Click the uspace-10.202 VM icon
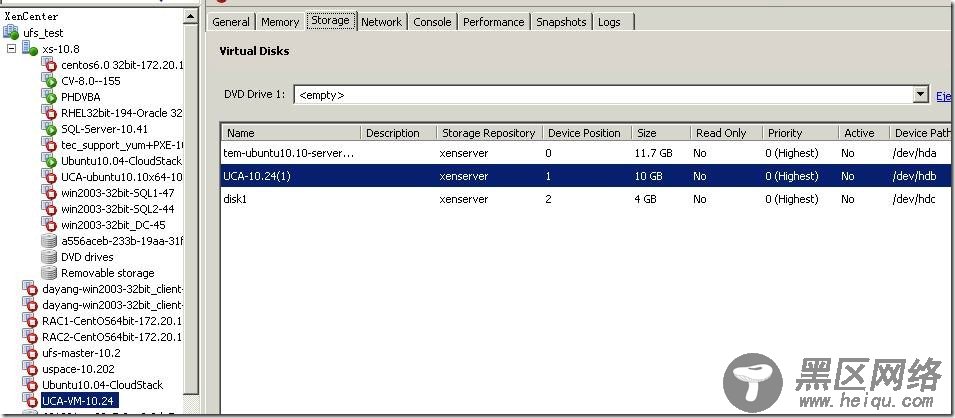The image size is (955, 418). click(30, 369)
